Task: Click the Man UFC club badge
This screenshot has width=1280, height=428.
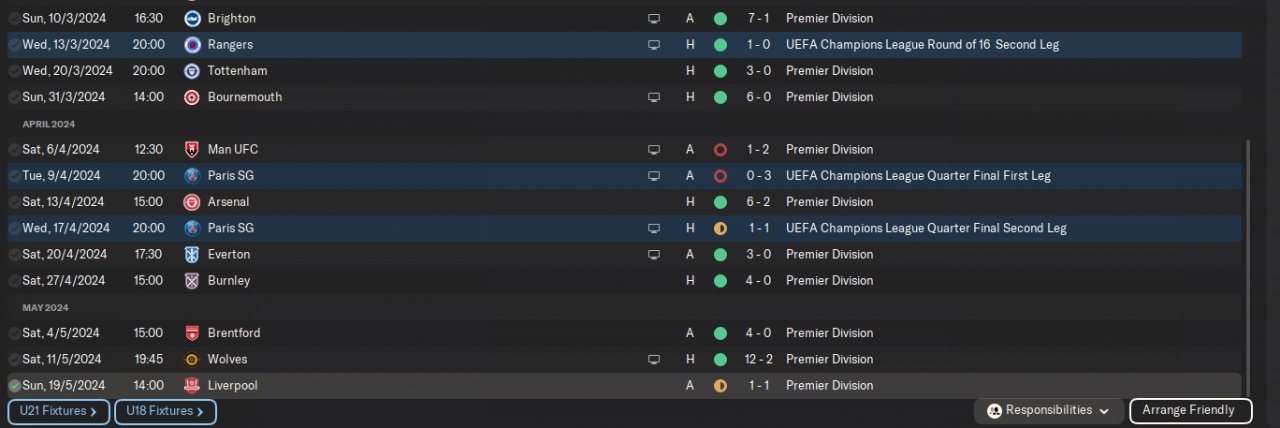Action: pyautogui.click(x=192, y=150)
